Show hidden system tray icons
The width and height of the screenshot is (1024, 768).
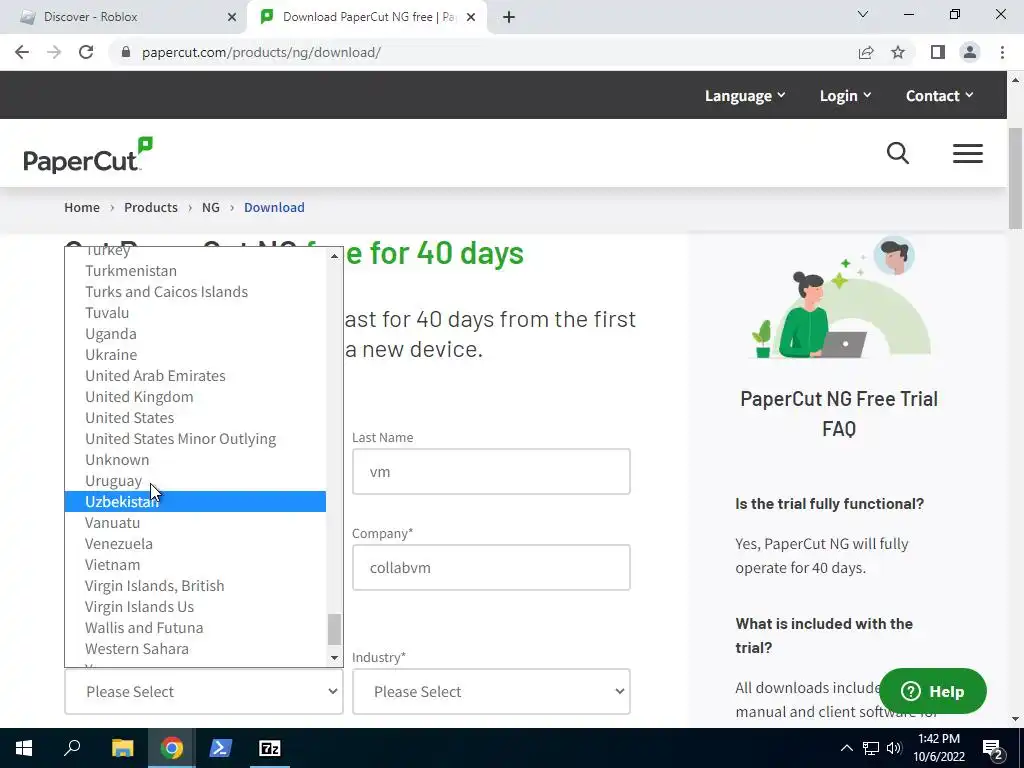pyautogui.click(x=846, y=748)
